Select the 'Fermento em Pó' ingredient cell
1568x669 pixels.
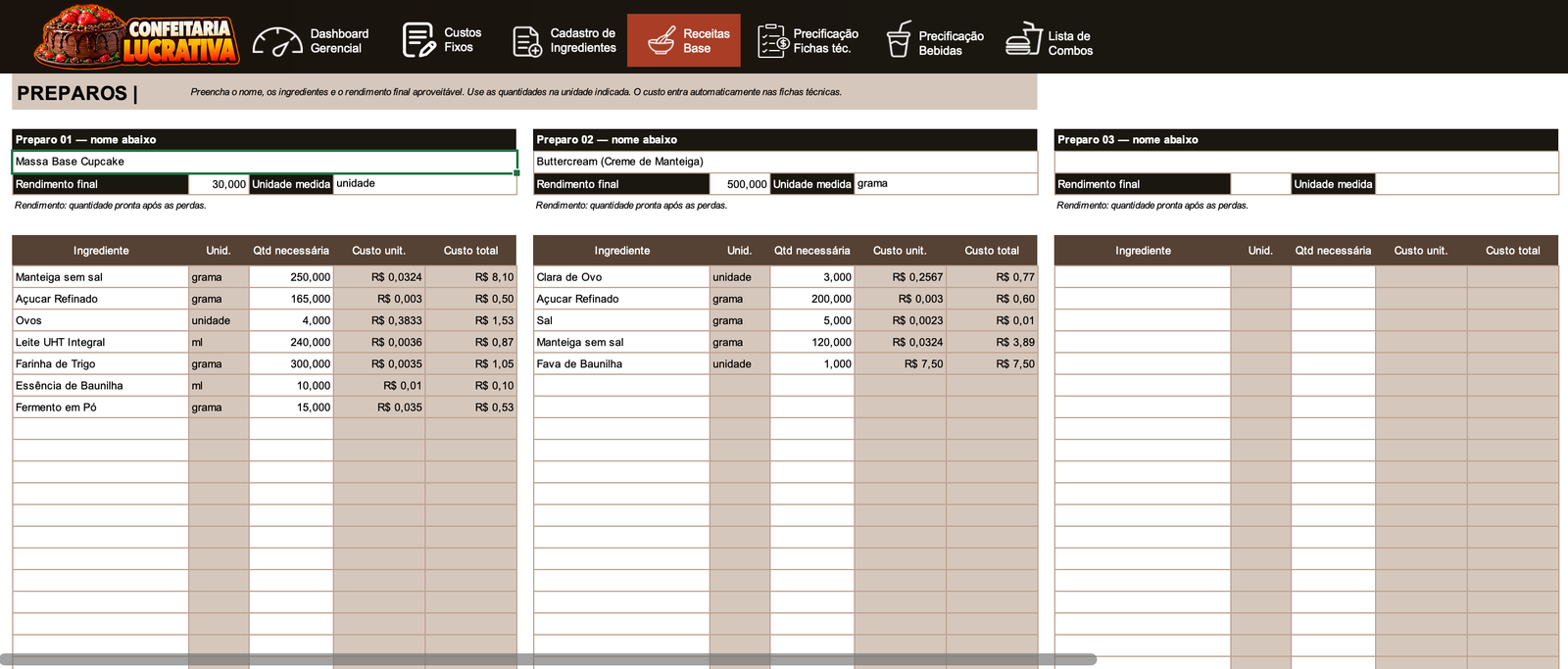click(100, 406)
